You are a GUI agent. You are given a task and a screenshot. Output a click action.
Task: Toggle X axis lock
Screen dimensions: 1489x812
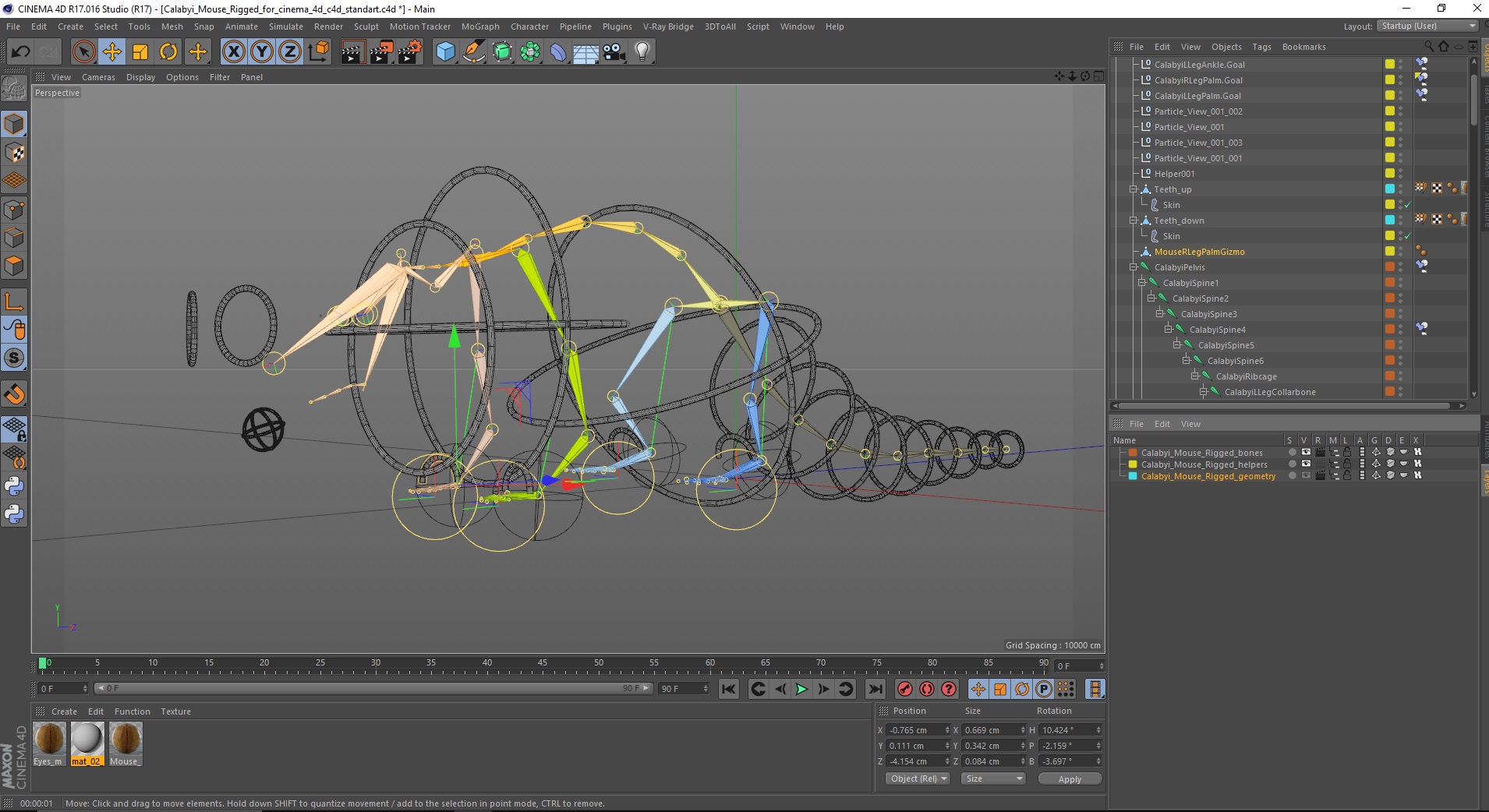pyautogui.click(x=233, y=52)
